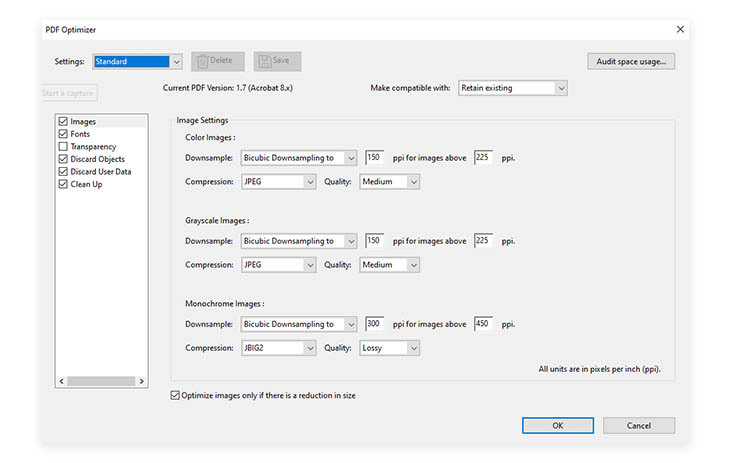Toggle the Discard User Data checkbox
Viewport: 730px width, 463px height.
64,172
